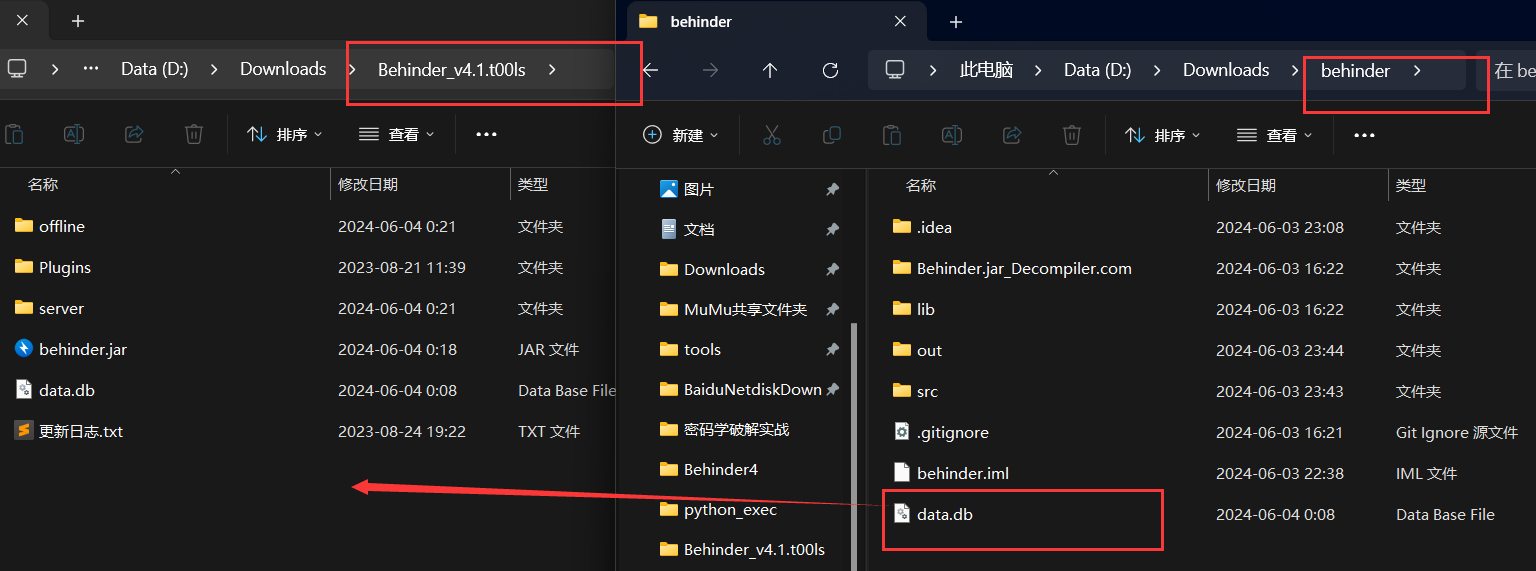Select .gitignore file in behinder window
The height and width of the screenshot is (571, 1536).
(940, 432)
